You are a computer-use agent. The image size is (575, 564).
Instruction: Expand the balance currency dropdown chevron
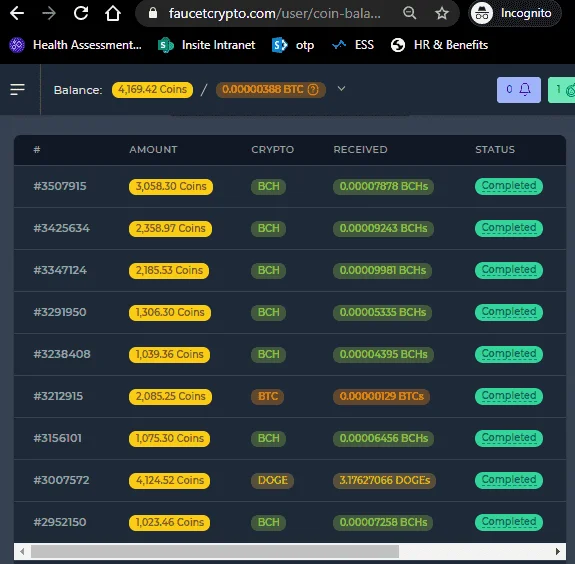coord(341,89)
